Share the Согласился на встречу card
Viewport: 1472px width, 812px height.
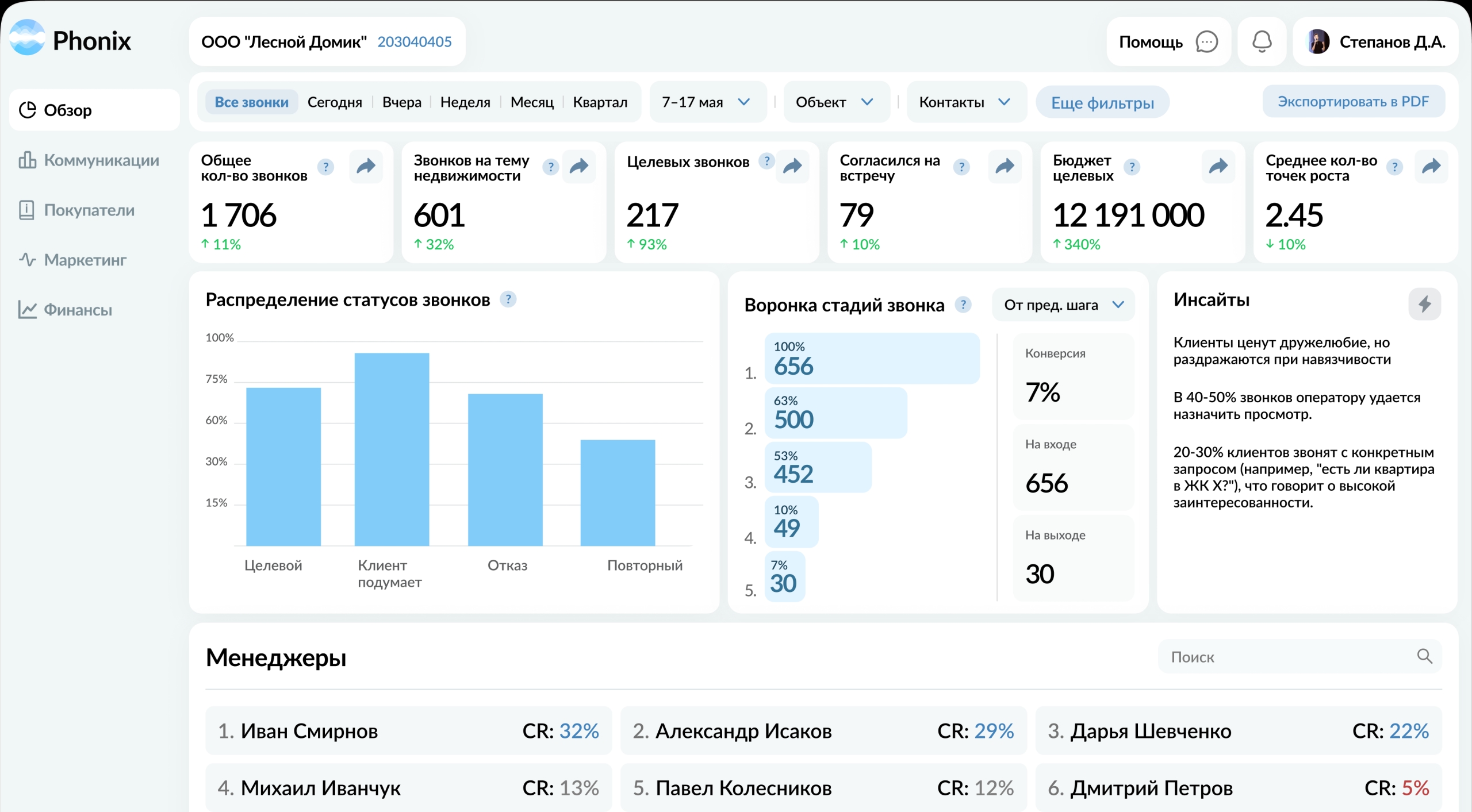[x=1005, y=167]
